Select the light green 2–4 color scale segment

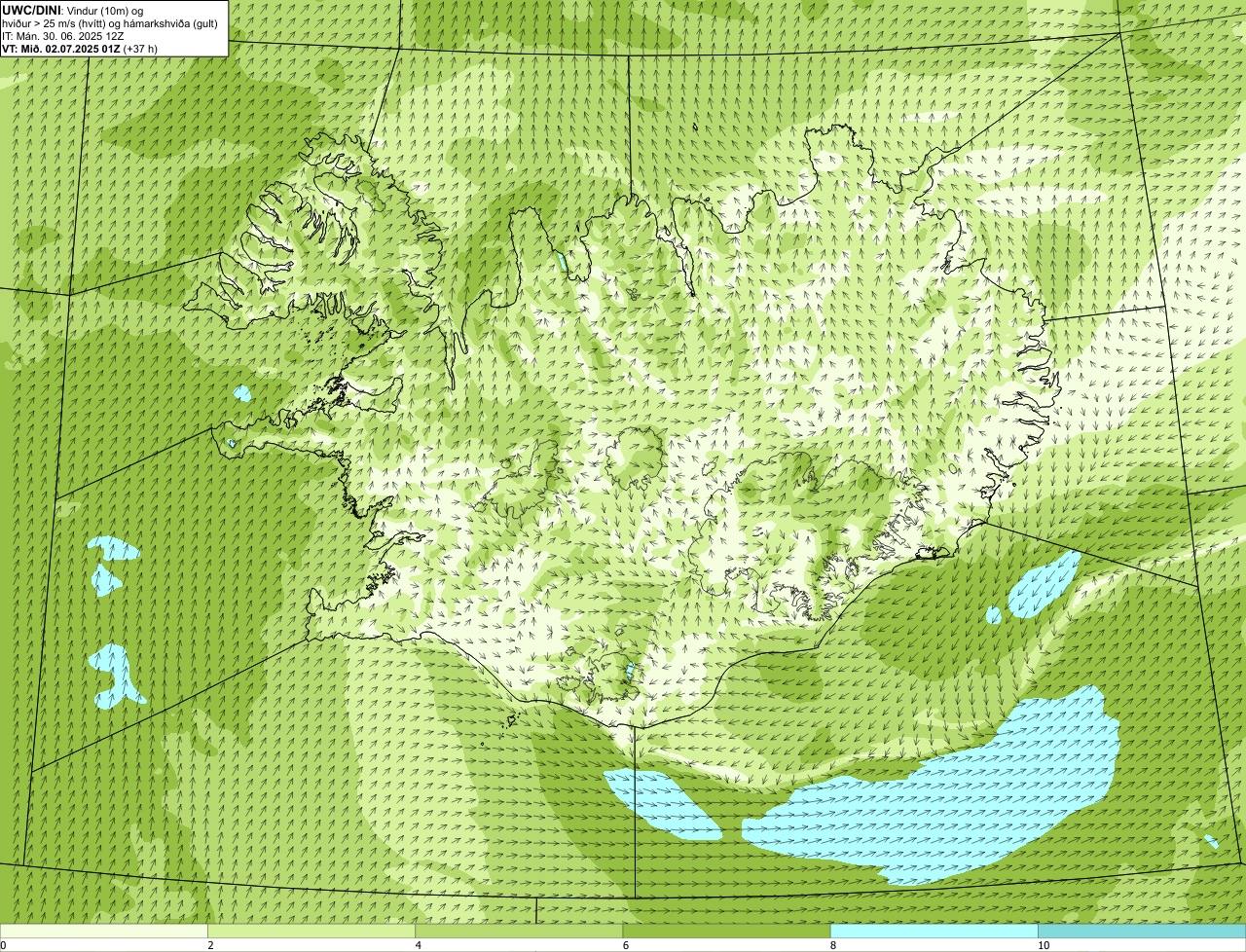pyautogui.click(x=311, y=932)
